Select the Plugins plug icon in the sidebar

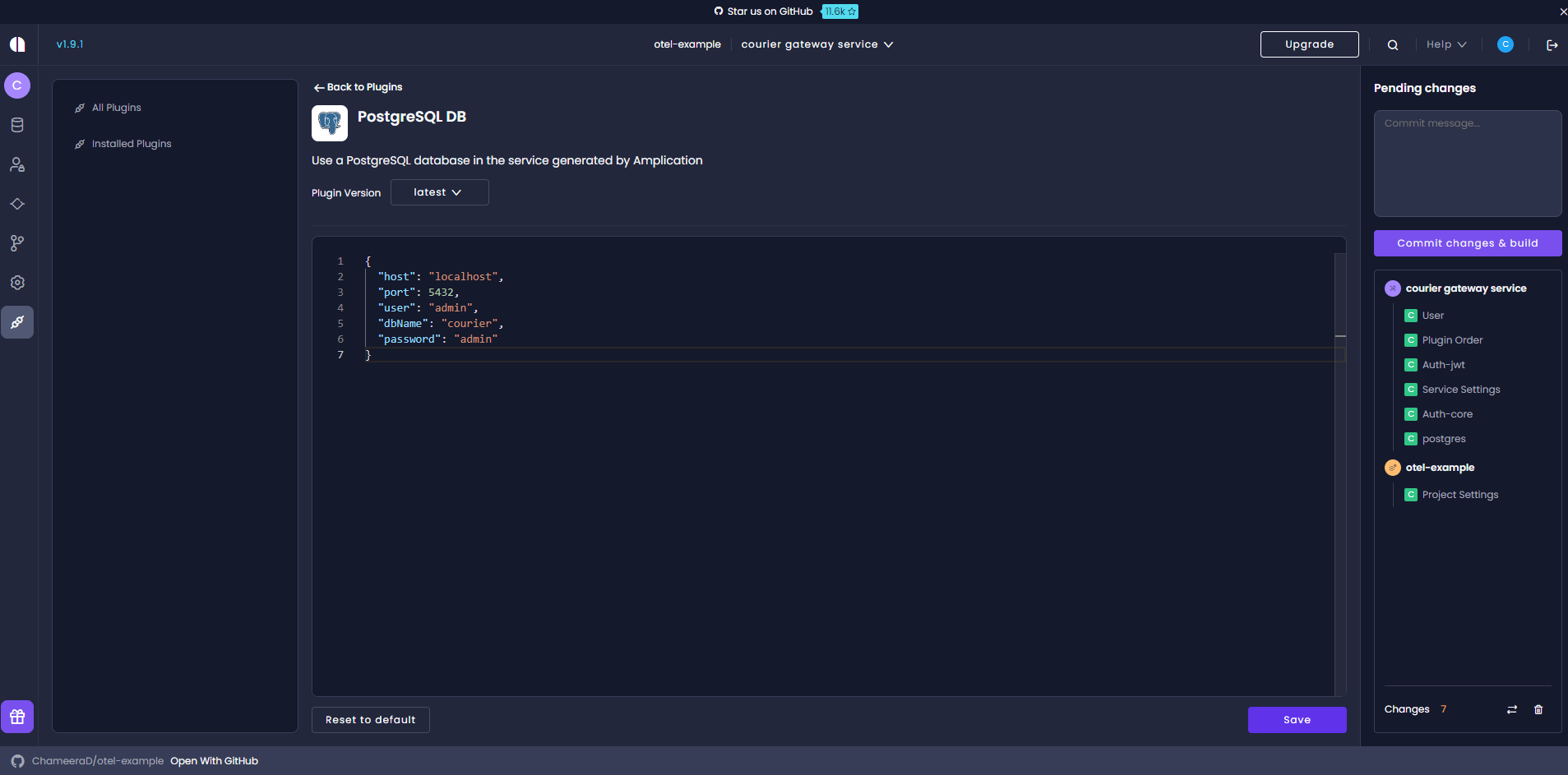pos(17,322)
